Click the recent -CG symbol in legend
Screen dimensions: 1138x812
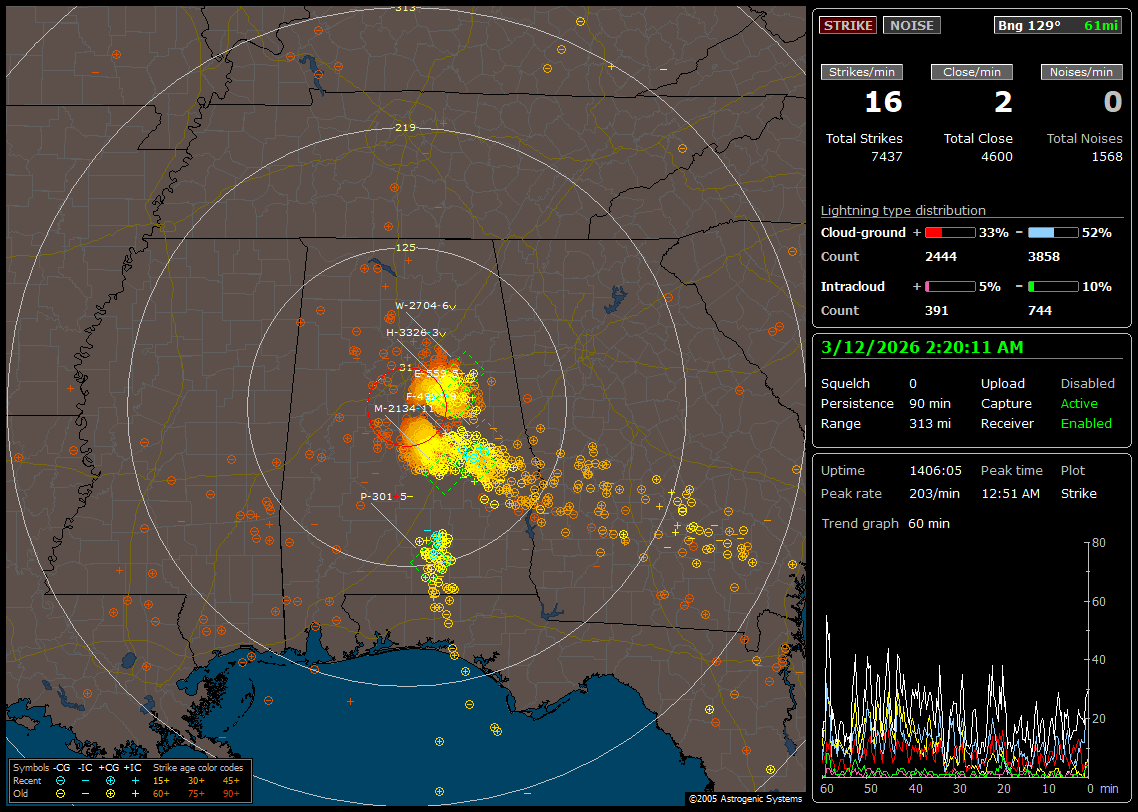pos(61,780)
